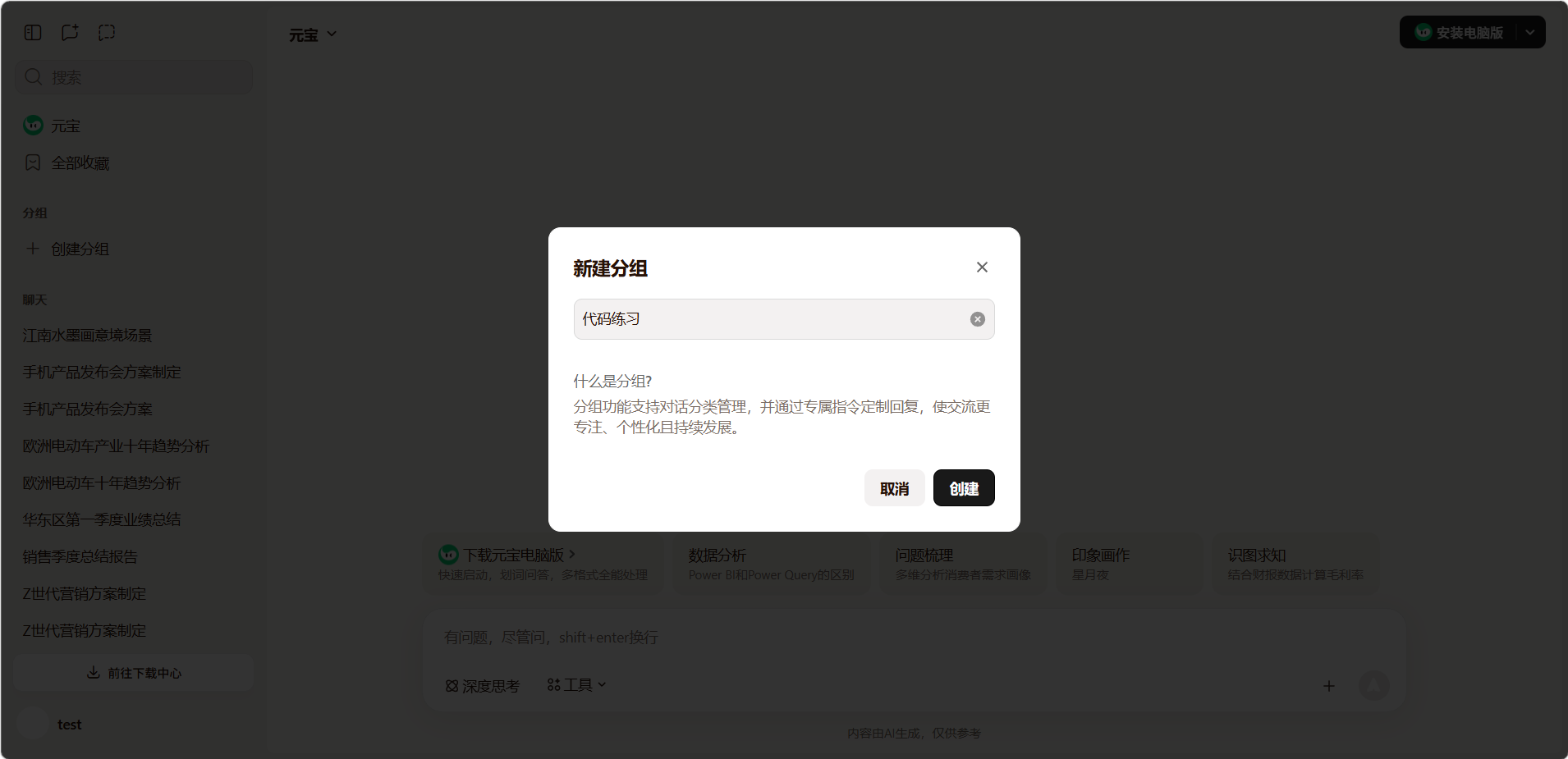Image resolution: width=1568 pixels, height=759 pixels.
Task: Click 前往下载中心 button
Action: pyautogui.click(x=134, y=673)
